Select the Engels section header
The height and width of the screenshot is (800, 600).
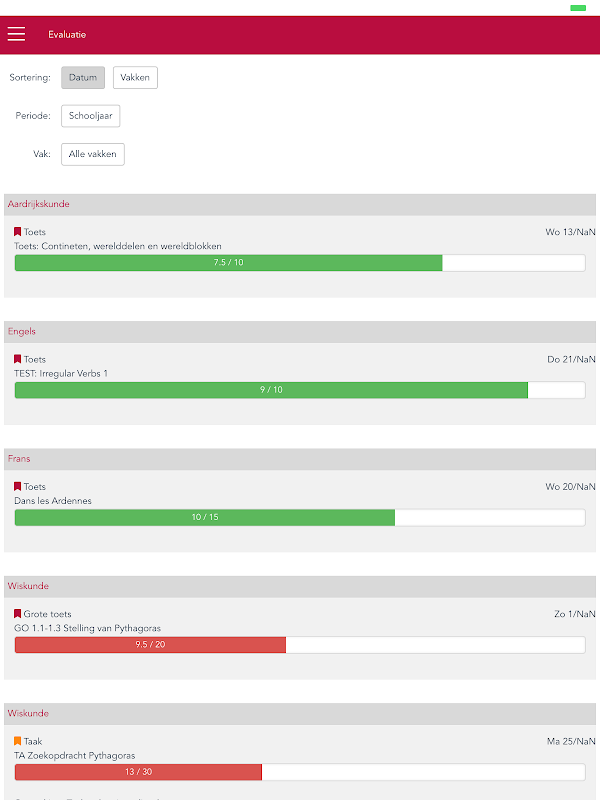click(300, 331)
